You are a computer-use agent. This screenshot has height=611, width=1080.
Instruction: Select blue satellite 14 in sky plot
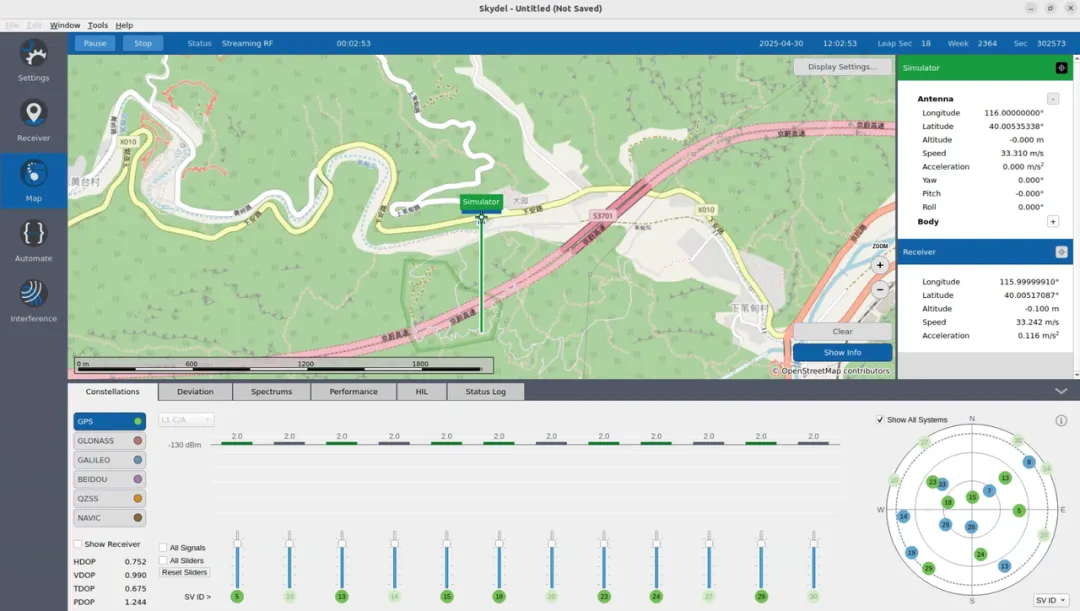click(903, 516)
